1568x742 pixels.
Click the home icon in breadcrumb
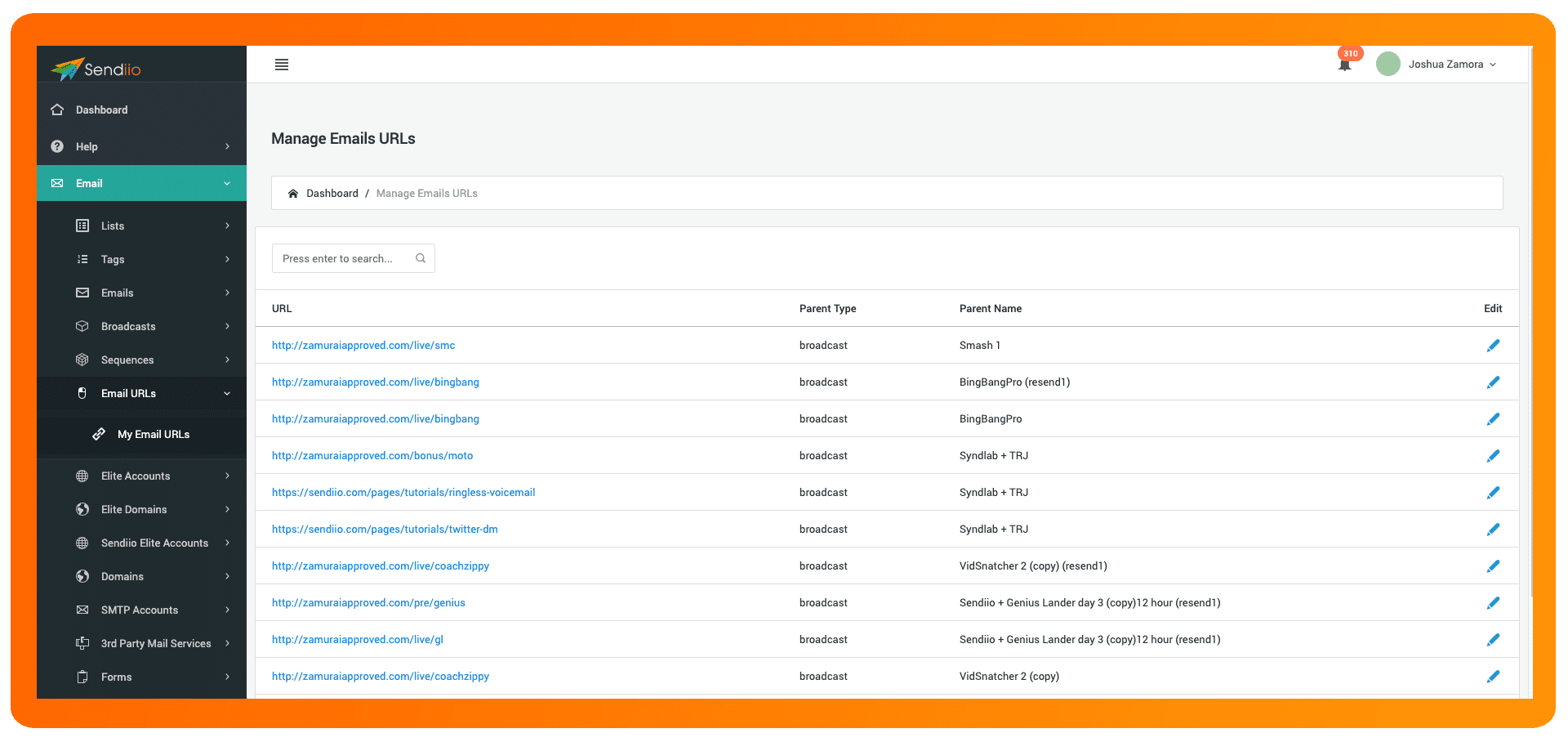tap(293, 194)
